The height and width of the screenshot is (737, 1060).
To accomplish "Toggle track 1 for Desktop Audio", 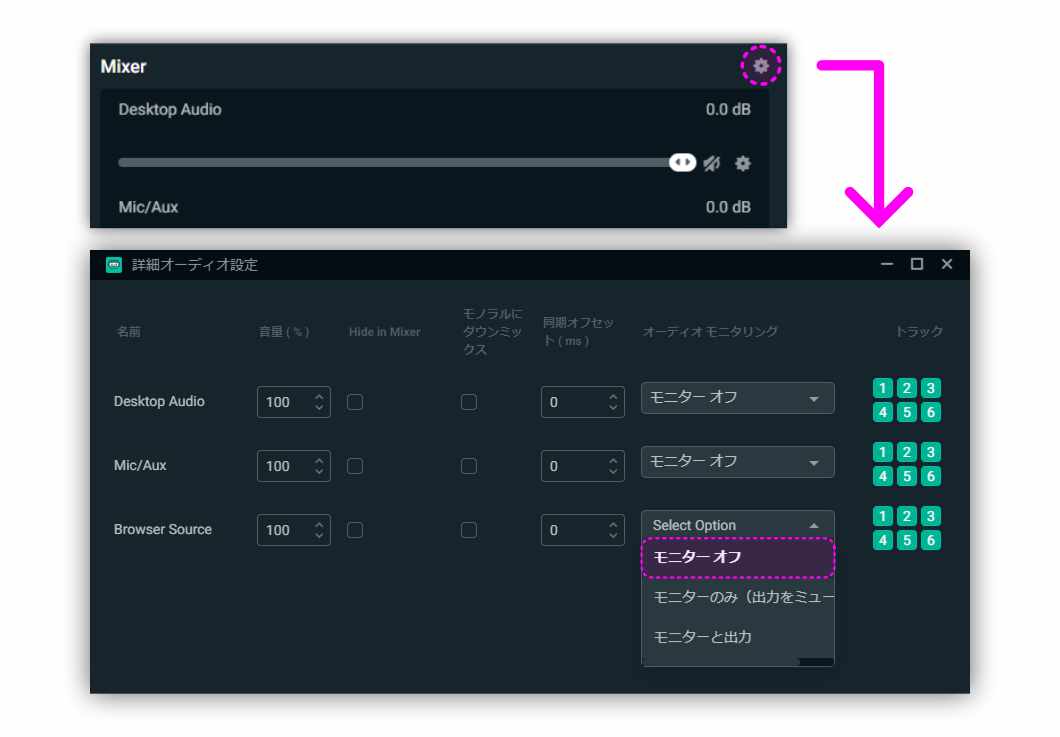I will (882, 388).
